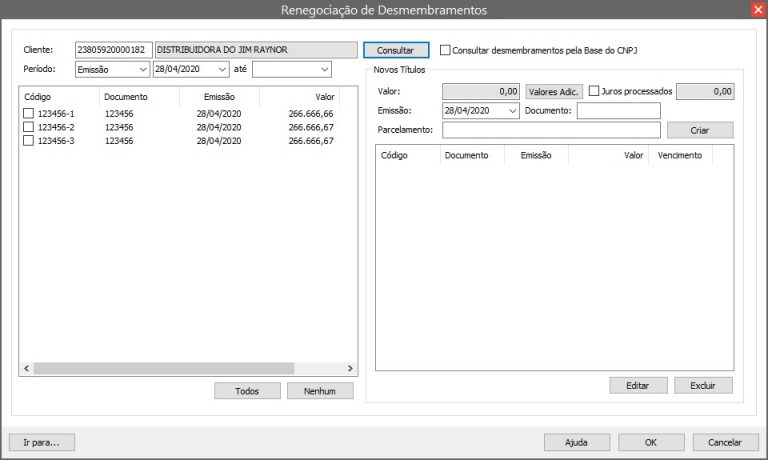Sort by Código column in left list
768x460 pixels.
coord(60,97)
